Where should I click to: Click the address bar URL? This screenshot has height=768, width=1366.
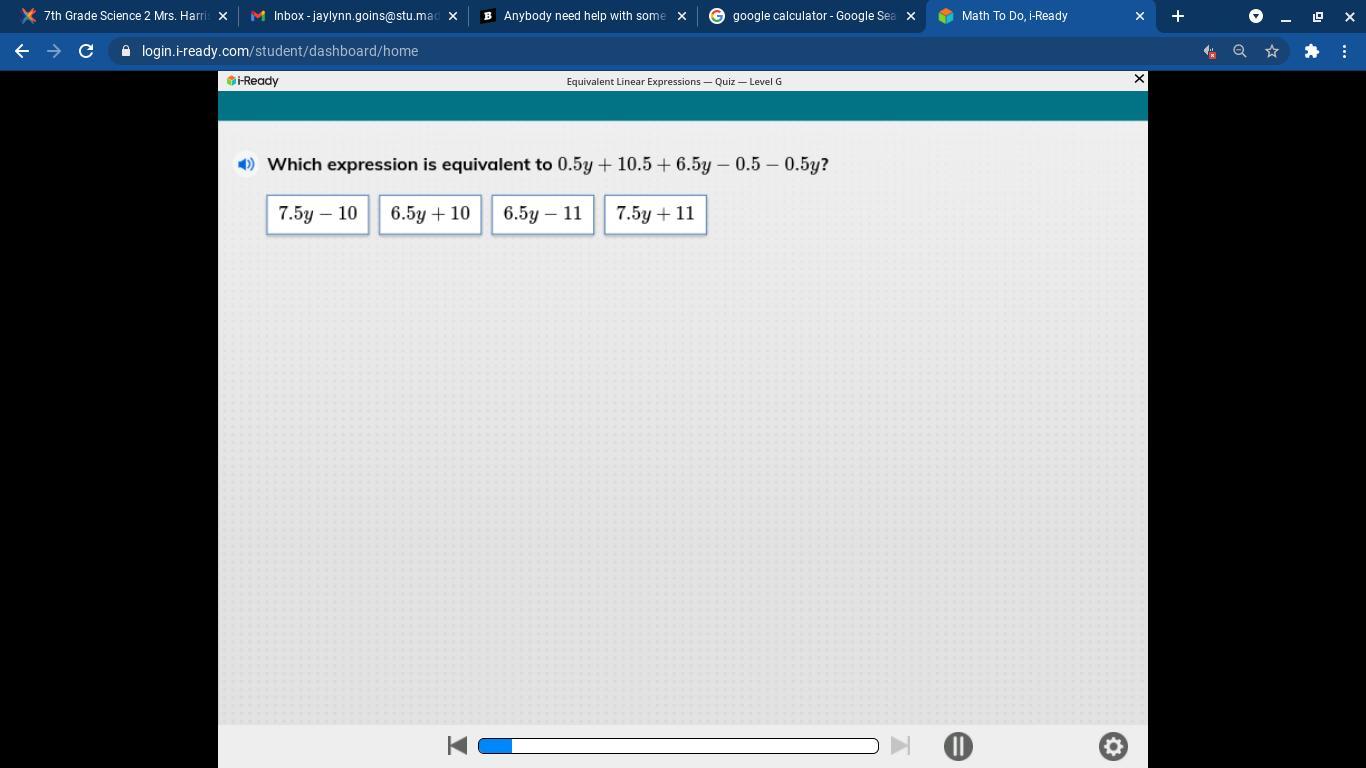click(x=280, y=51)
